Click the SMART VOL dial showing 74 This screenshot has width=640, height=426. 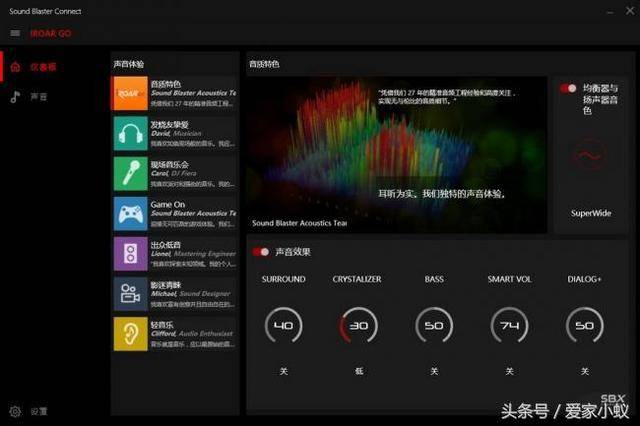[x=509, y=326]
